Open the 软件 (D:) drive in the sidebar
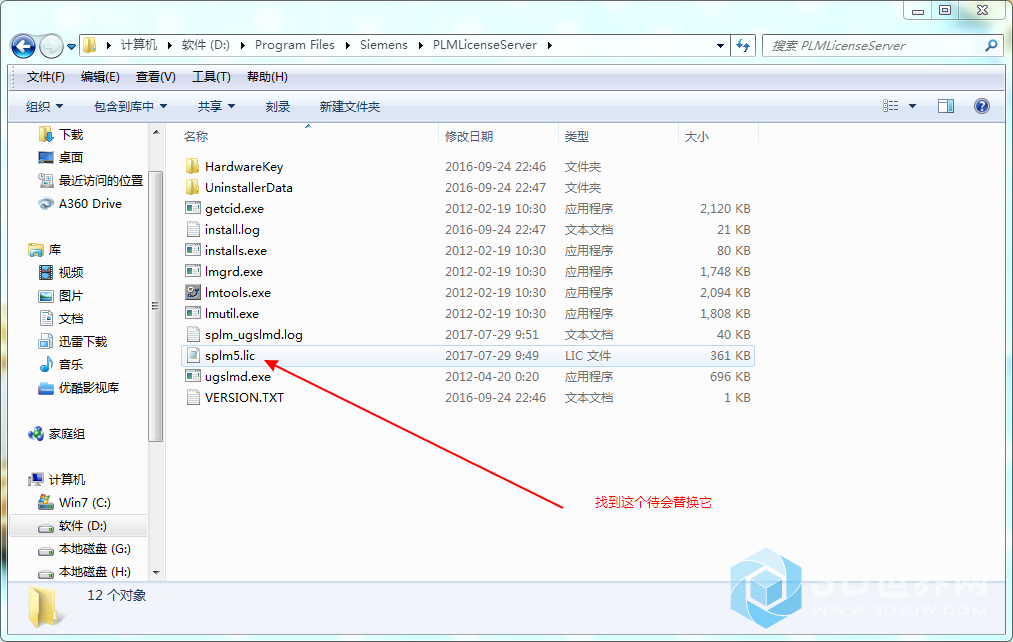This screenshot has height=642, width=1013. pos(82,526)
